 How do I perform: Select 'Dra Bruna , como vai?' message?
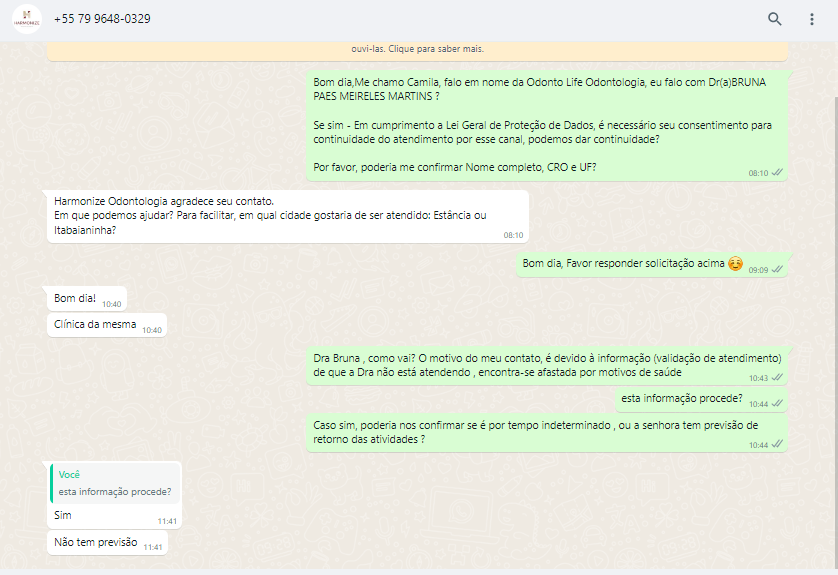tap(547, 366)
